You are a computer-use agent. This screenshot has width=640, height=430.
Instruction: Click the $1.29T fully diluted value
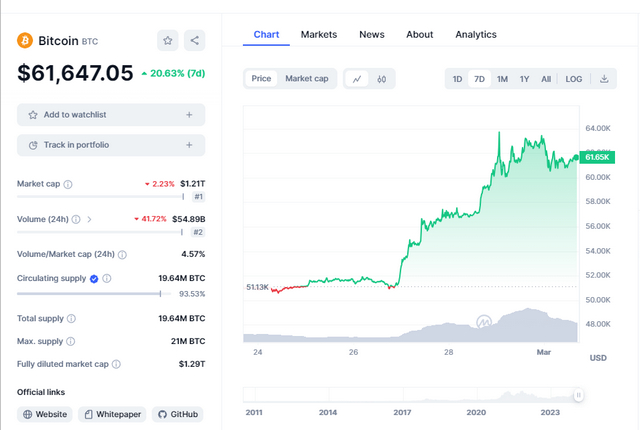coord(192,364)
